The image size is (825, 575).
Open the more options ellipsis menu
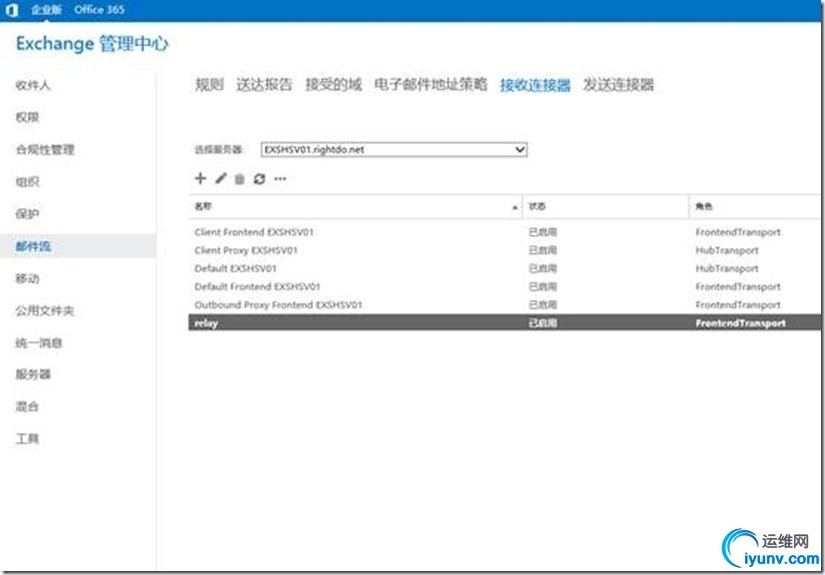click(280, 179)
